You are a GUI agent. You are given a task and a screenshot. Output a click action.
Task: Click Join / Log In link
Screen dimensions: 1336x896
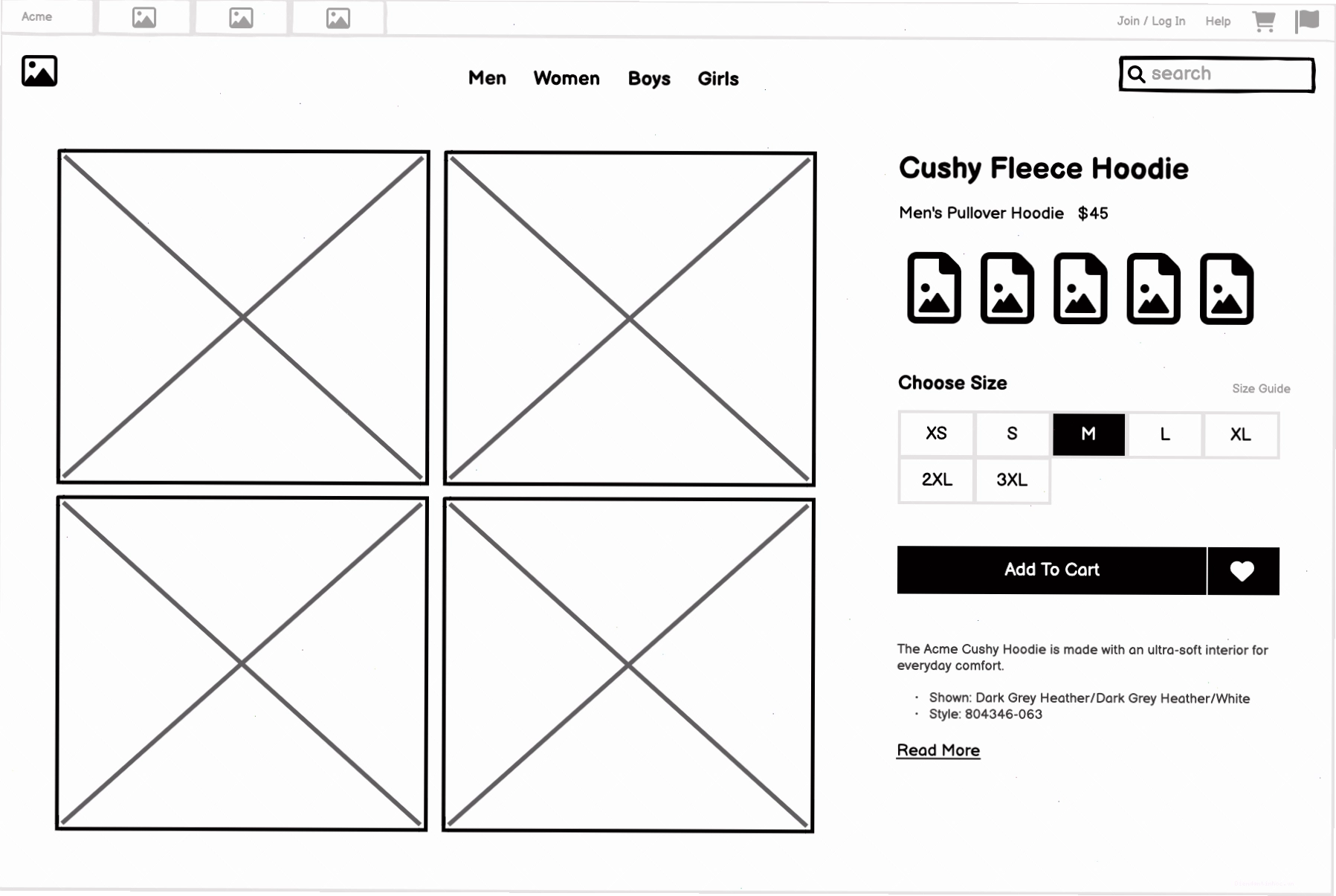1151,21
